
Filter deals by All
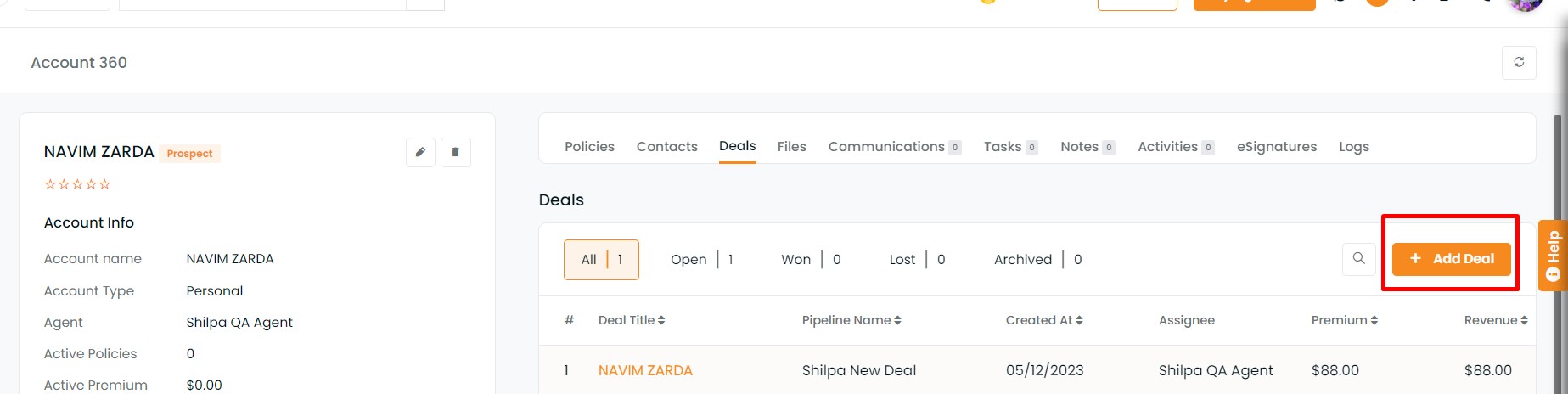pyautogui.click(x=601, y=260)
